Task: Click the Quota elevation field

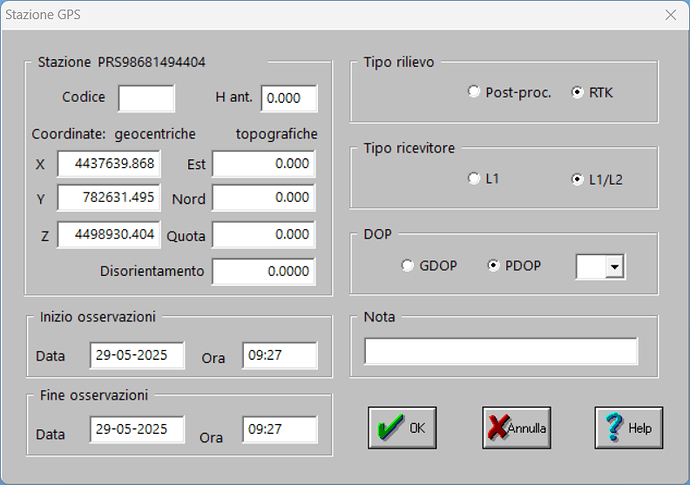Action: (263, 235)
